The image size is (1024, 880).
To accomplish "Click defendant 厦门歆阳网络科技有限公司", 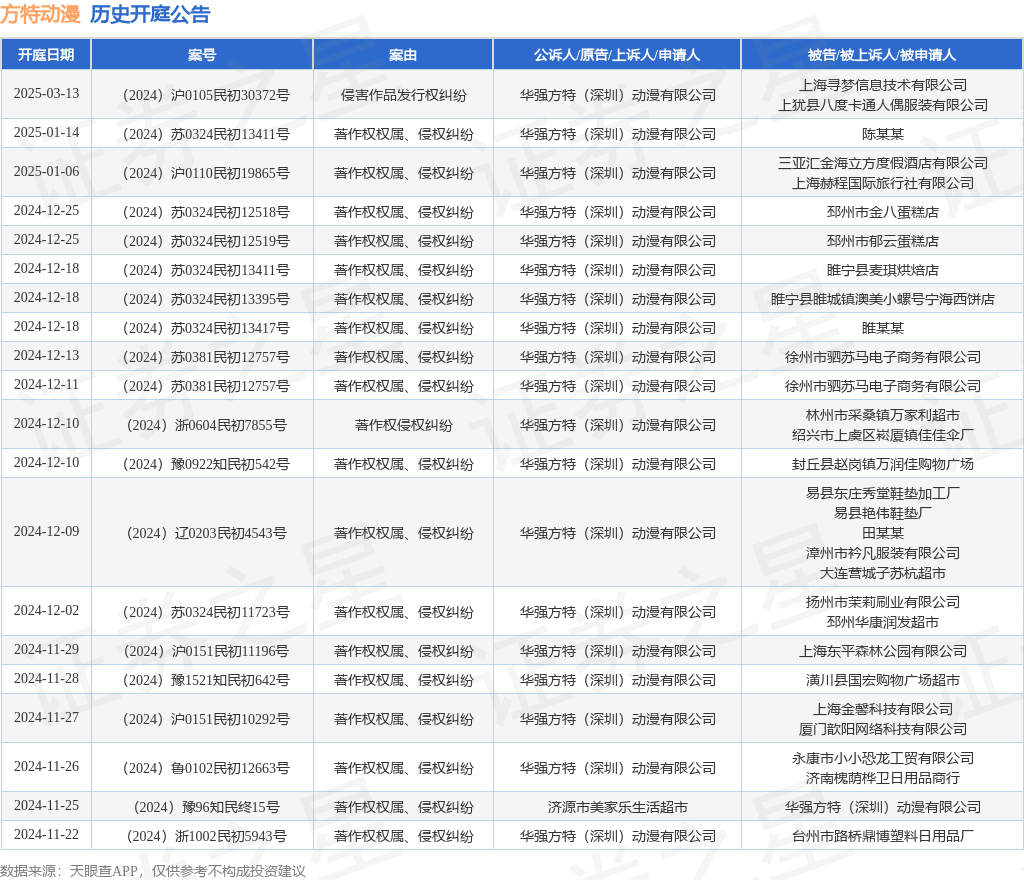I will 883,729.
